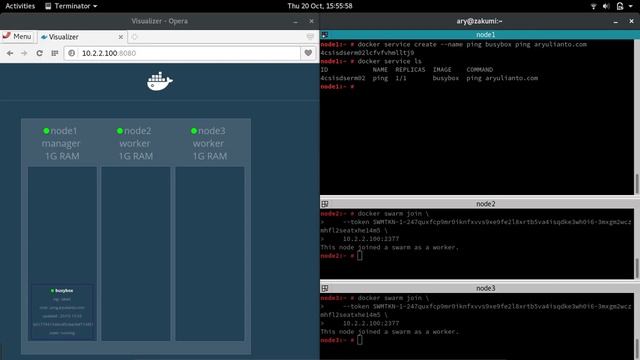
Task: Click the busybox container name label
Action: (64, 291)
